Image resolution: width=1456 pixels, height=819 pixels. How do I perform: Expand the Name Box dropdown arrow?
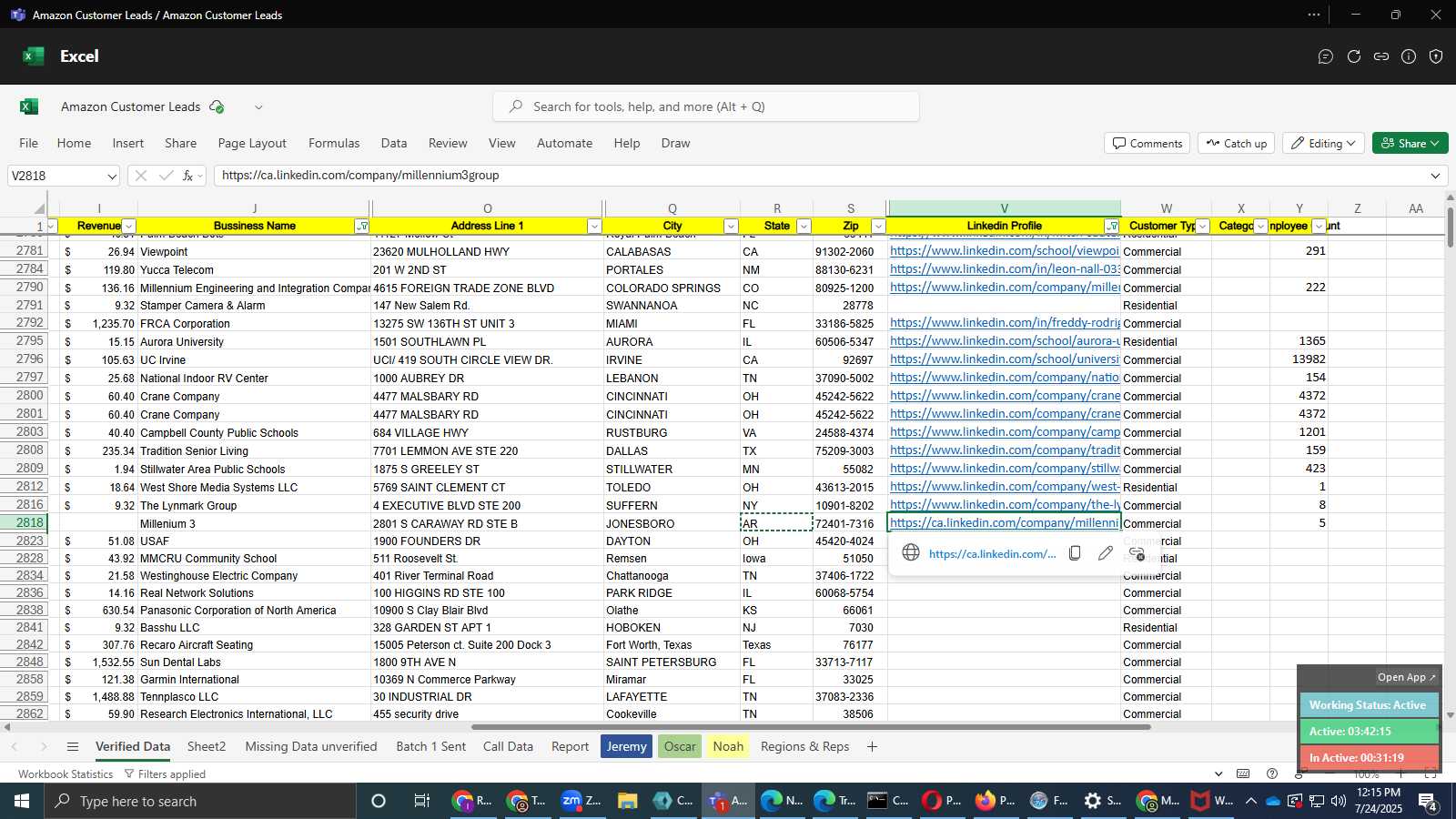point(112,176)
